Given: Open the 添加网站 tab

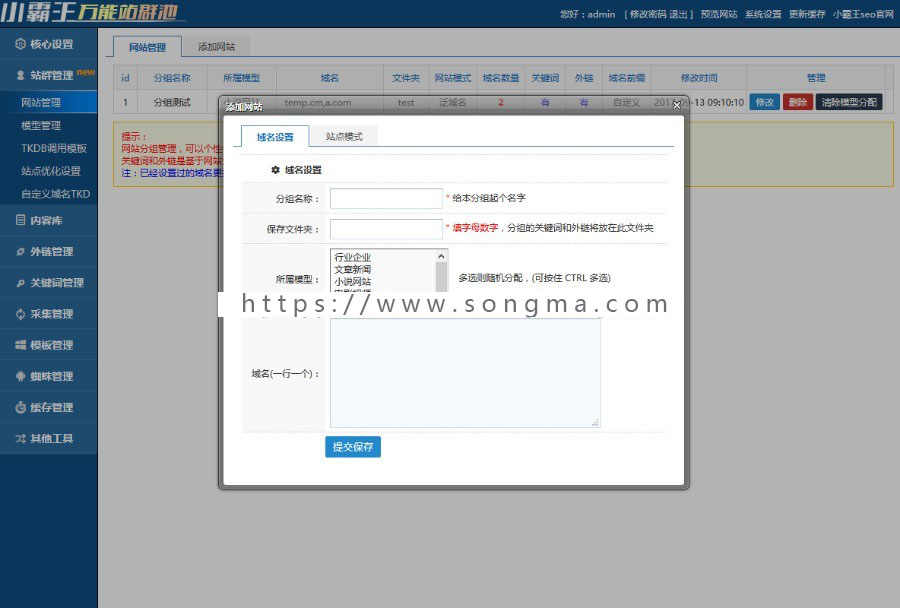Looking at the screenshot, I should pyautogui.click(x=219, y=46).
